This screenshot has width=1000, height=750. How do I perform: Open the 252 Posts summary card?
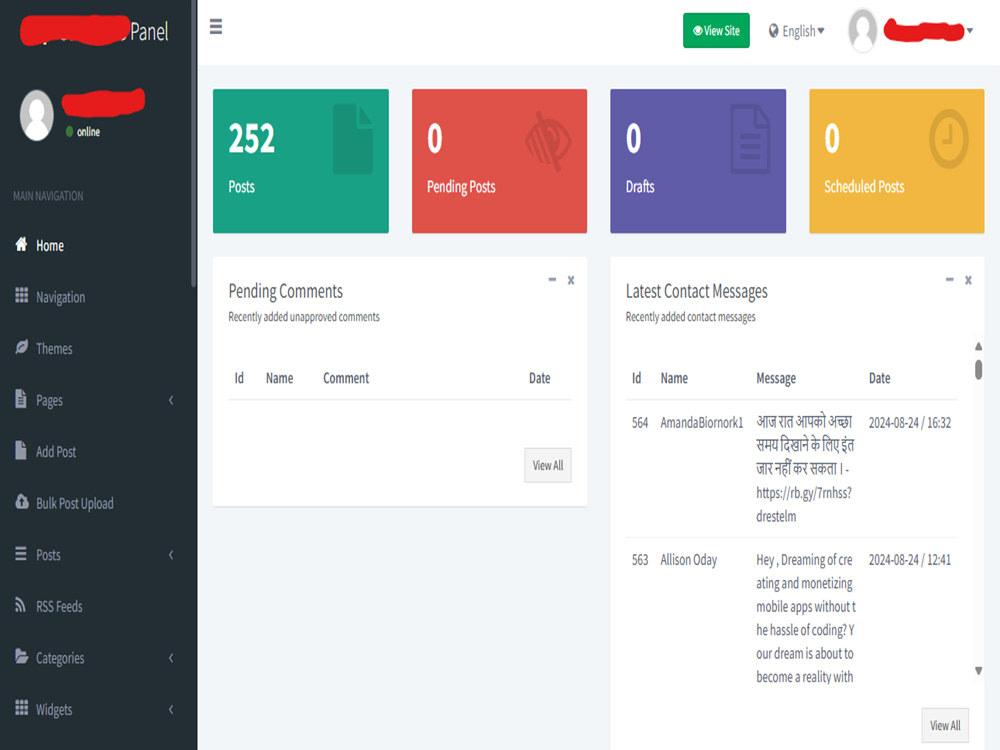(301, 161)
